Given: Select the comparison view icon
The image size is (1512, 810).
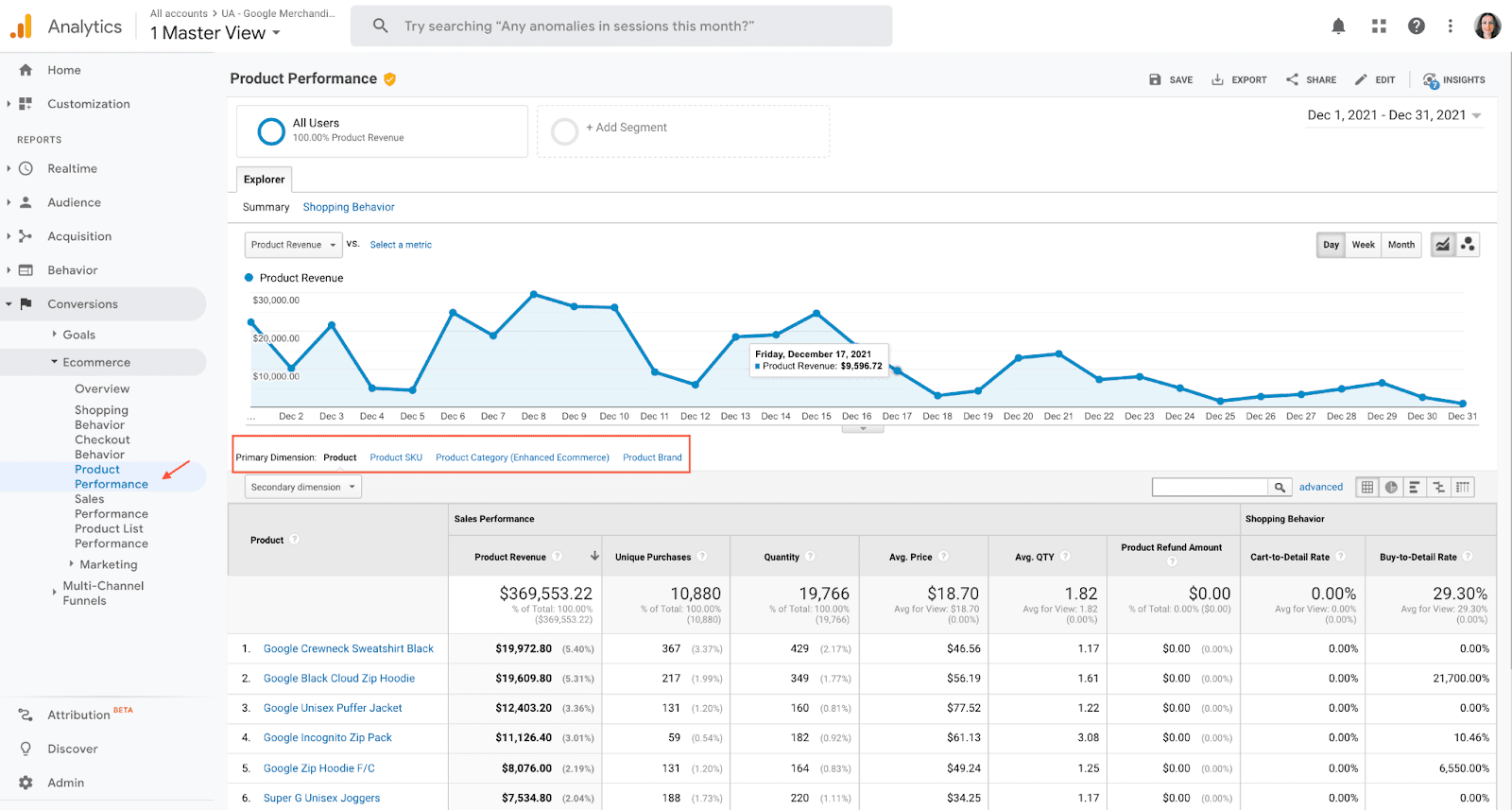Looking at the screenshot, I should [x=1439, y=488].
